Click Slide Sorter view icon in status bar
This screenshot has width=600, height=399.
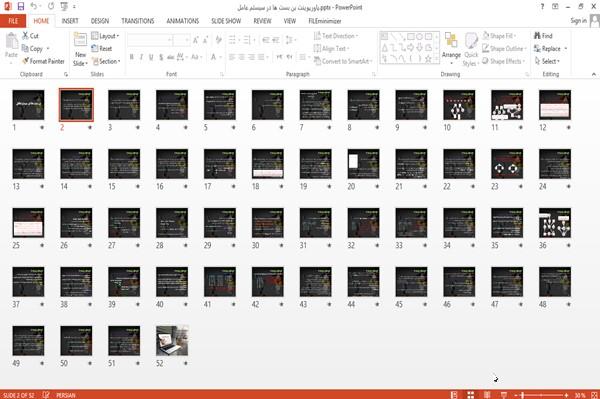point(471,395)
